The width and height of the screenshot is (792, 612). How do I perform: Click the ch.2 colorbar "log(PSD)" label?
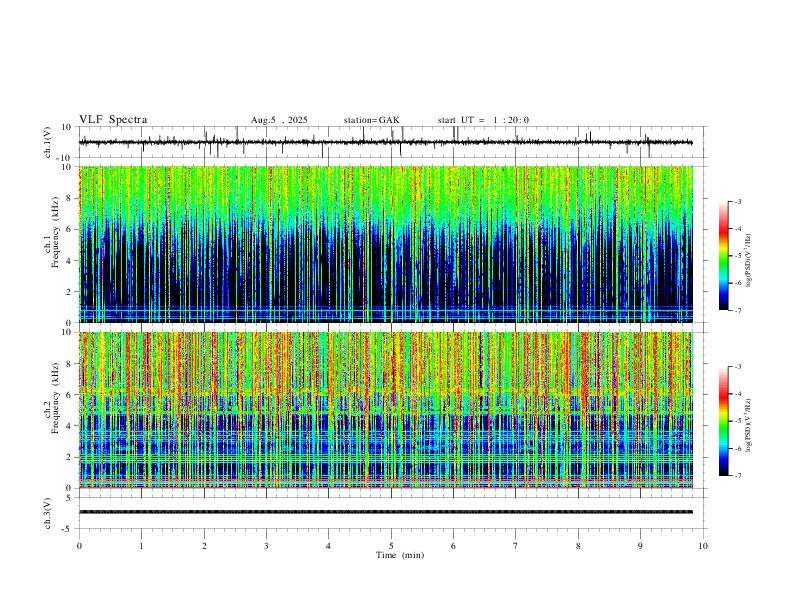click(x=749, y=425)
